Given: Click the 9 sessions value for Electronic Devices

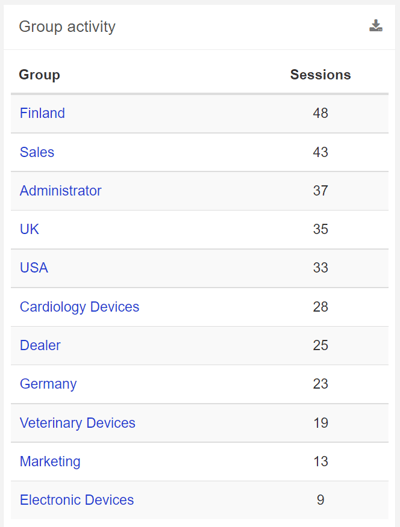Looking at the screenshot, I should [320, 500].
